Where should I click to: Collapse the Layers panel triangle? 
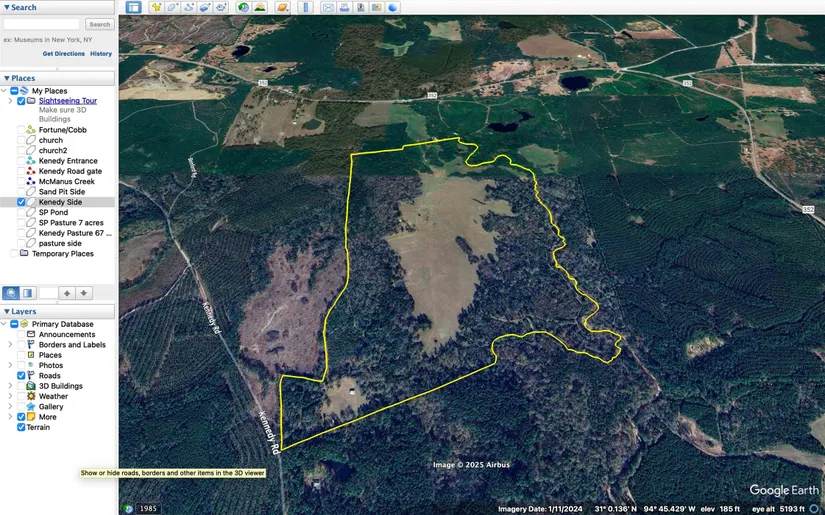[x=6, y=311]
